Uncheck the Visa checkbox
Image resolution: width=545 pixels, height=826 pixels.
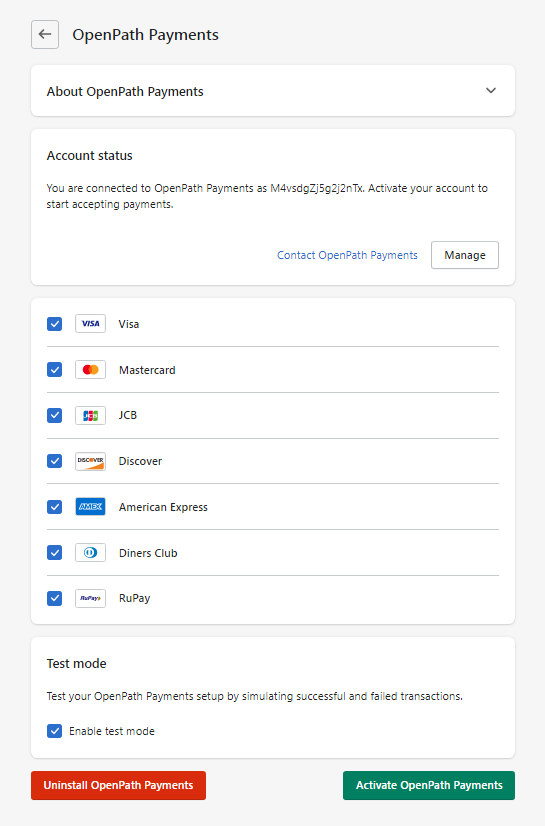[x=54, y=323]
